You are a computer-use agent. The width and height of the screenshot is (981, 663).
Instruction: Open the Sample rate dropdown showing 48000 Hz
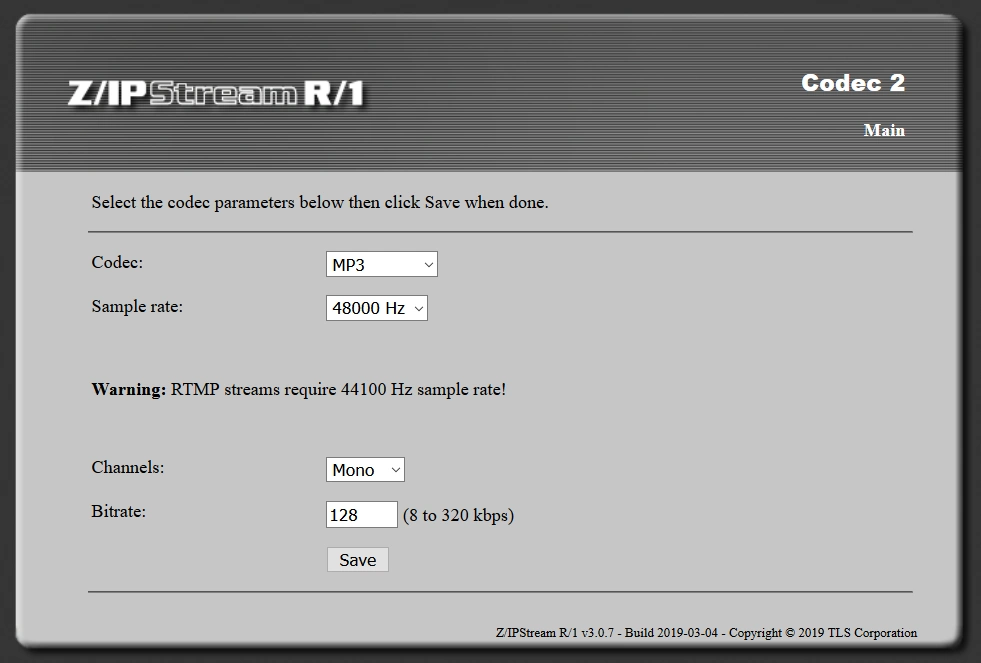pos(377,308)
